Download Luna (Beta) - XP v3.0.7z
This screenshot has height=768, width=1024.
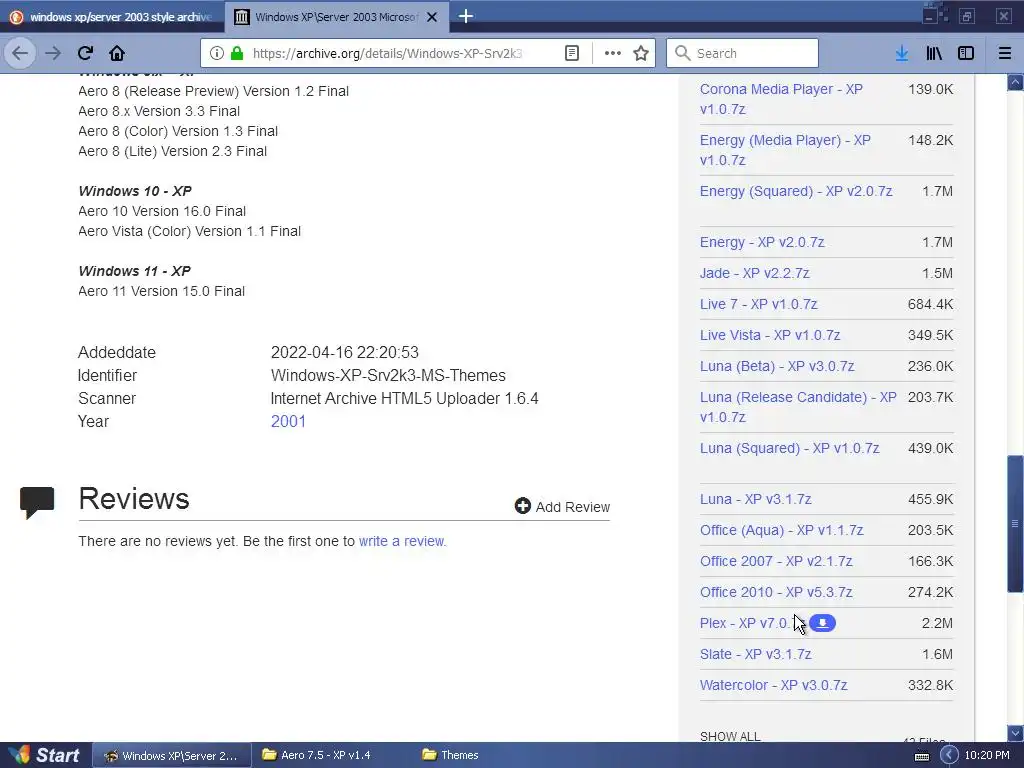click(777, 366)
